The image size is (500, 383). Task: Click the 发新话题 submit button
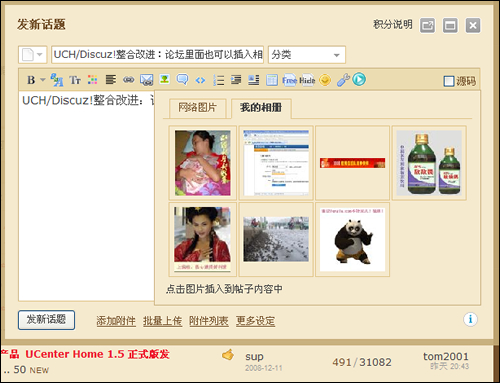click(x=46, y=320)
